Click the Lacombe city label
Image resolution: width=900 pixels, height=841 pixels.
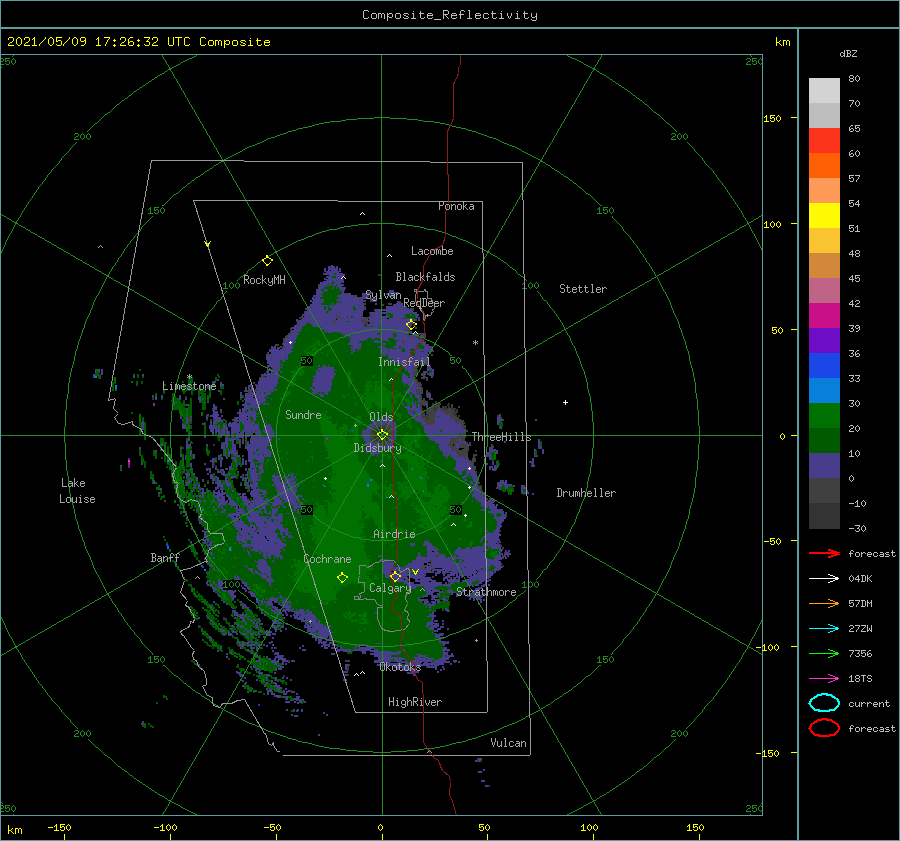click(x=432, y=251)
